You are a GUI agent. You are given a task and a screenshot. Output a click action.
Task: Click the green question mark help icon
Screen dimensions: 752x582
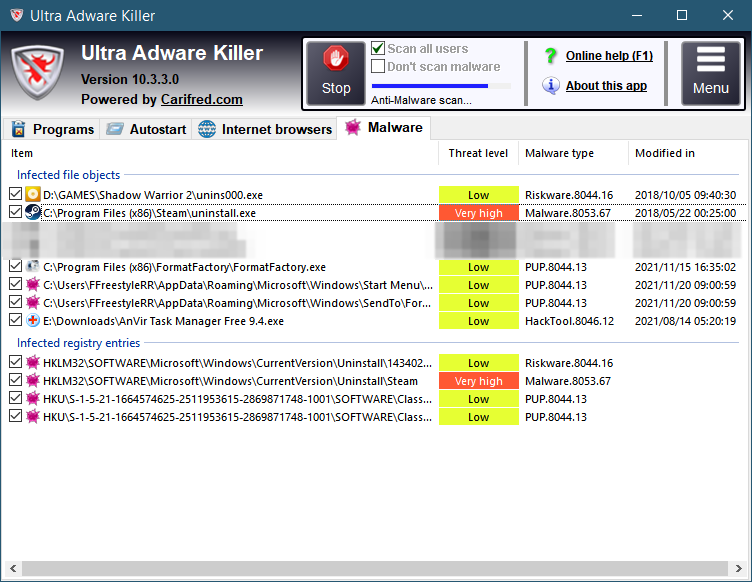[x=551, y=56]
